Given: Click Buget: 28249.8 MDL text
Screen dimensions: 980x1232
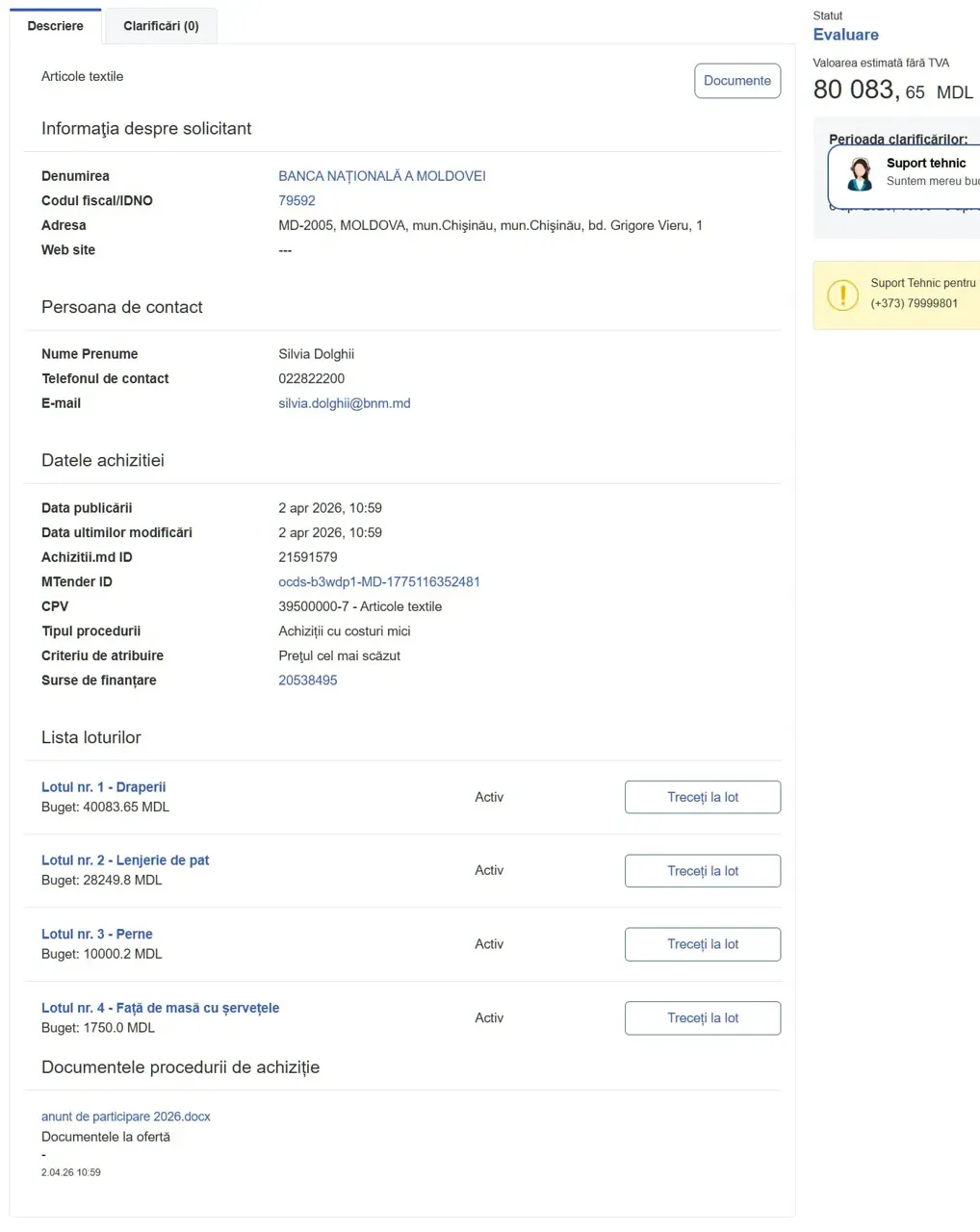Looking at the screenshot, I should click(101, 881).
